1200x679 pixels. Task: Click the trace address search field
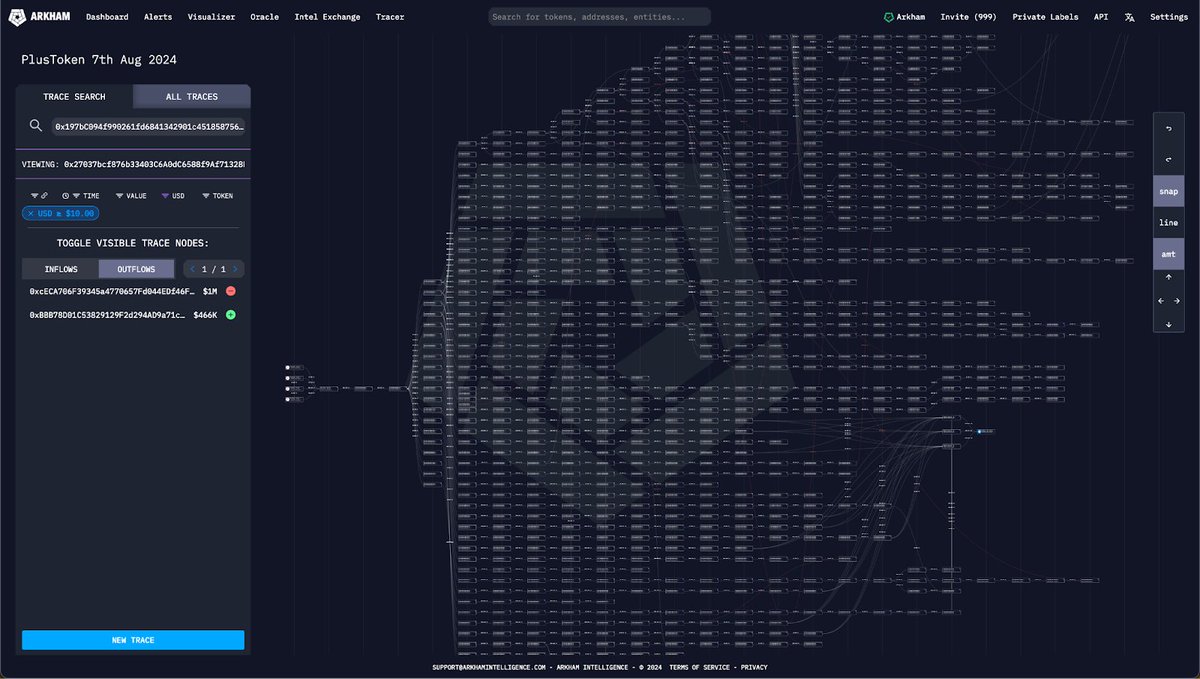pyautogui.click(x=149, y=127)
